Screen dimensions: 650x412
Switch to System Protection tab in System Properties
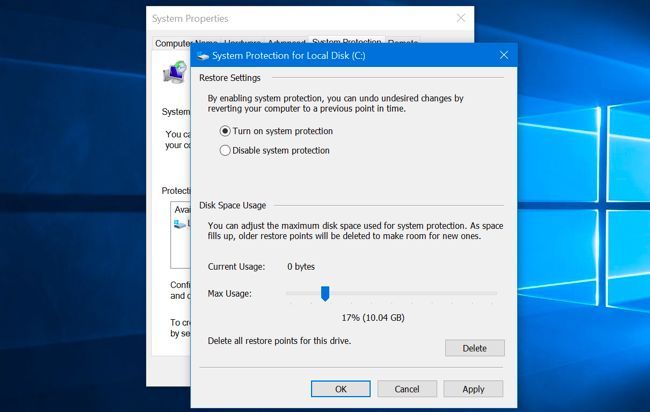[x=347, y=40]
